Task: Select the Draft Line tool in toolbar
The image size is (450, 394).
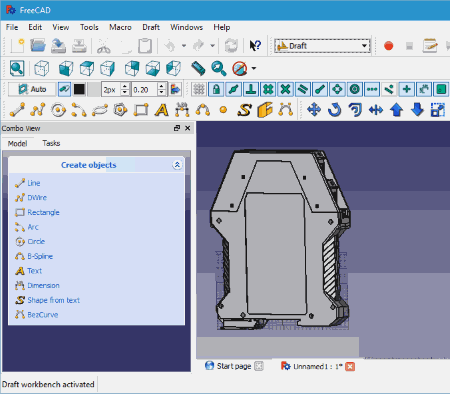Action: point(17,110)
